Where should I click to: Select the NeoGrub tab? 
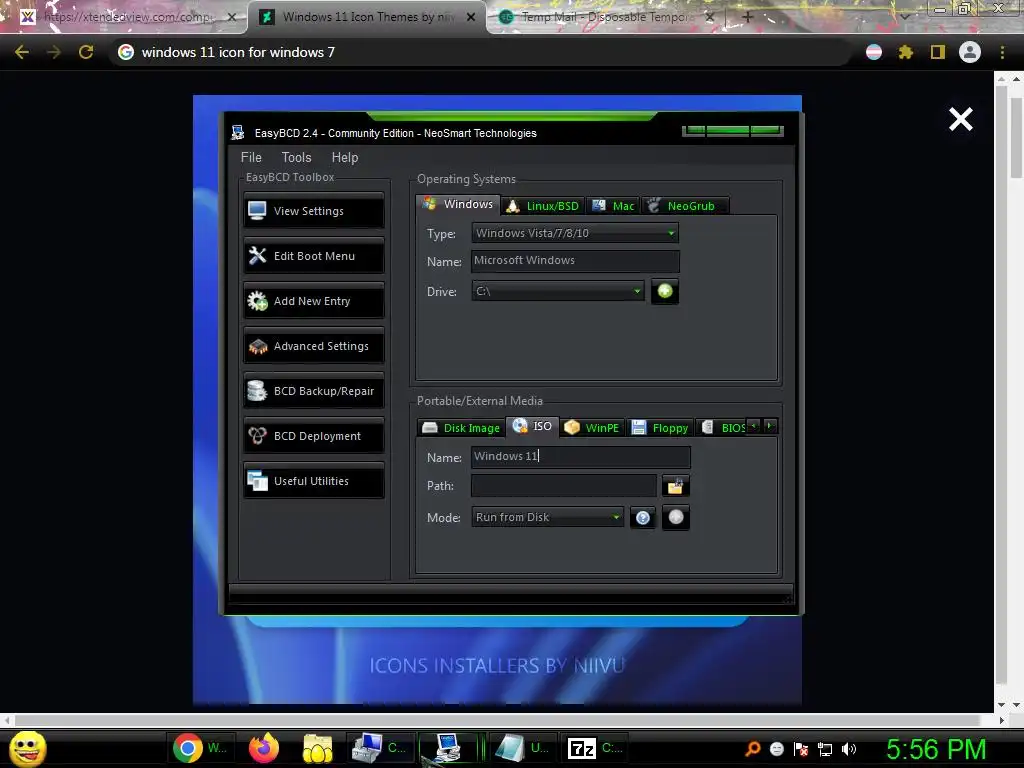tap(684, 206)
